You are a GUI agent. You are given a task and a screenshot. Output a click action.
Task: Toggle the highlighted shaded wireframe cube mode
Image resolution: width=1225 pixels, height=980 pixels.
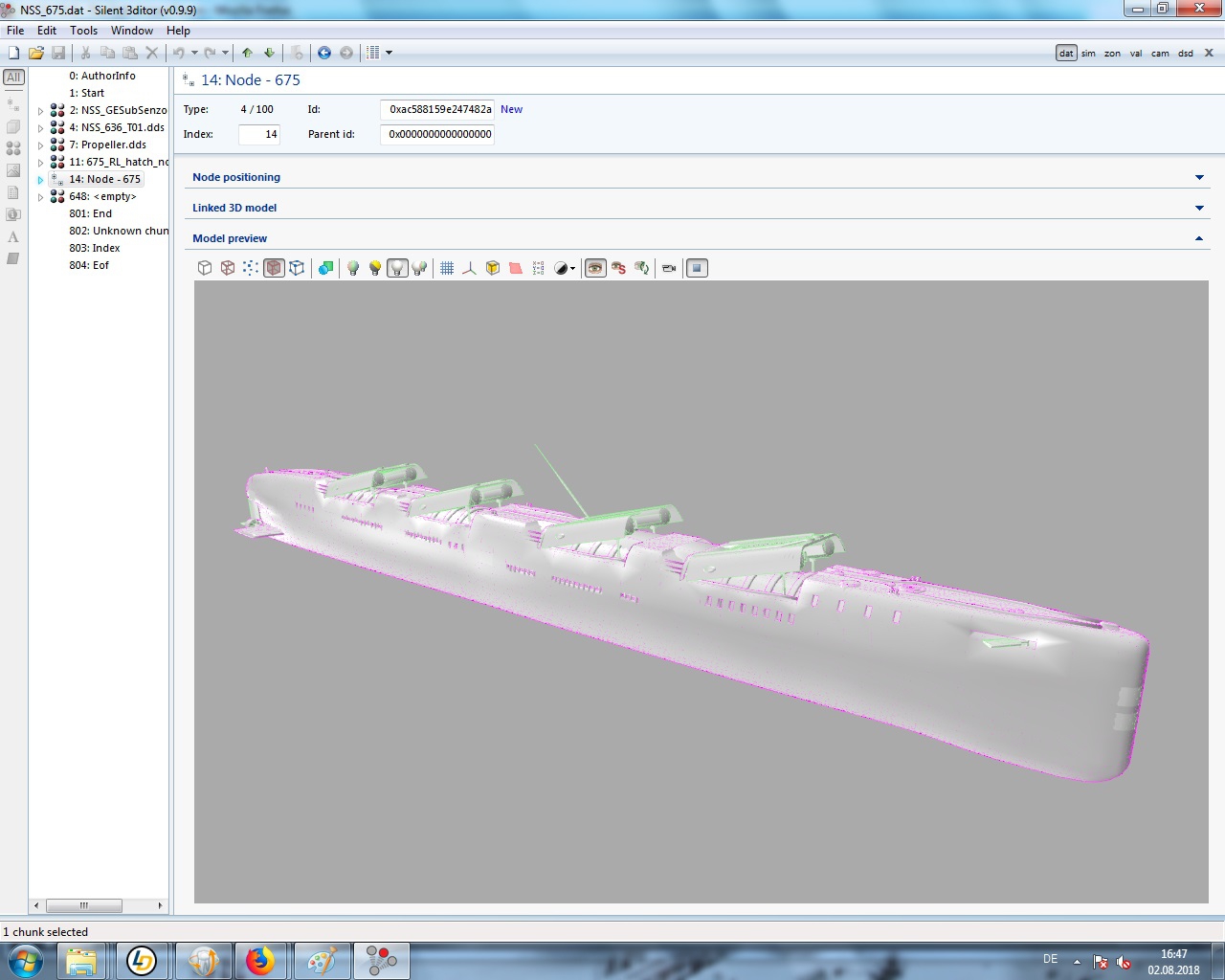coord(274,268)
